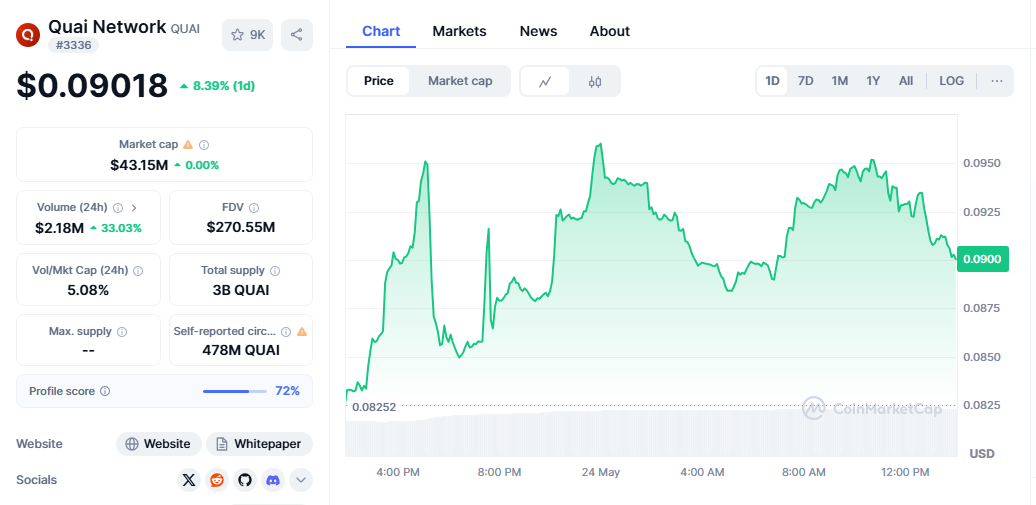
Task: Open Volume (24h) info icon
Action: pyautogui.click(x=118, y=208)
